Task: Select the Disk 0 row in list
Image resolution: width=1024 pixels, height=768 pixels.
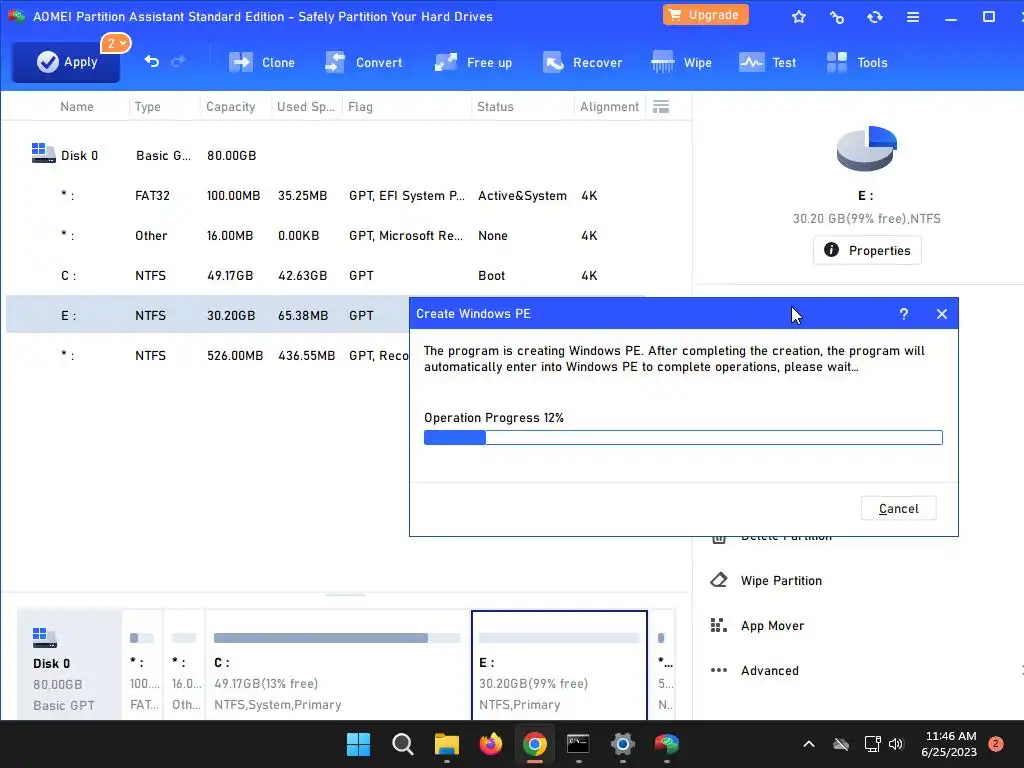Action: (346, 155)
